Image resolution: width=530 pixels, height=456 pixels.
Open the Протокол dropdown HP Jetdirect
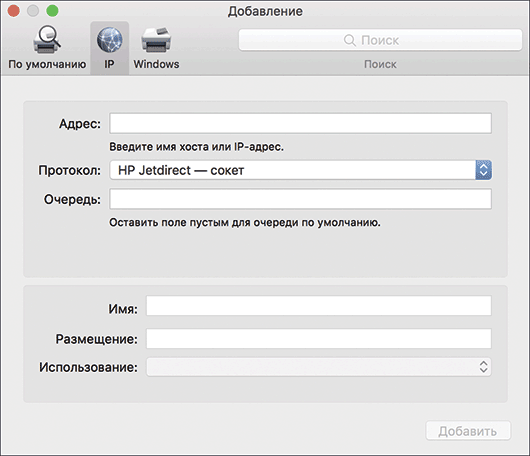[x=300, y=170]
